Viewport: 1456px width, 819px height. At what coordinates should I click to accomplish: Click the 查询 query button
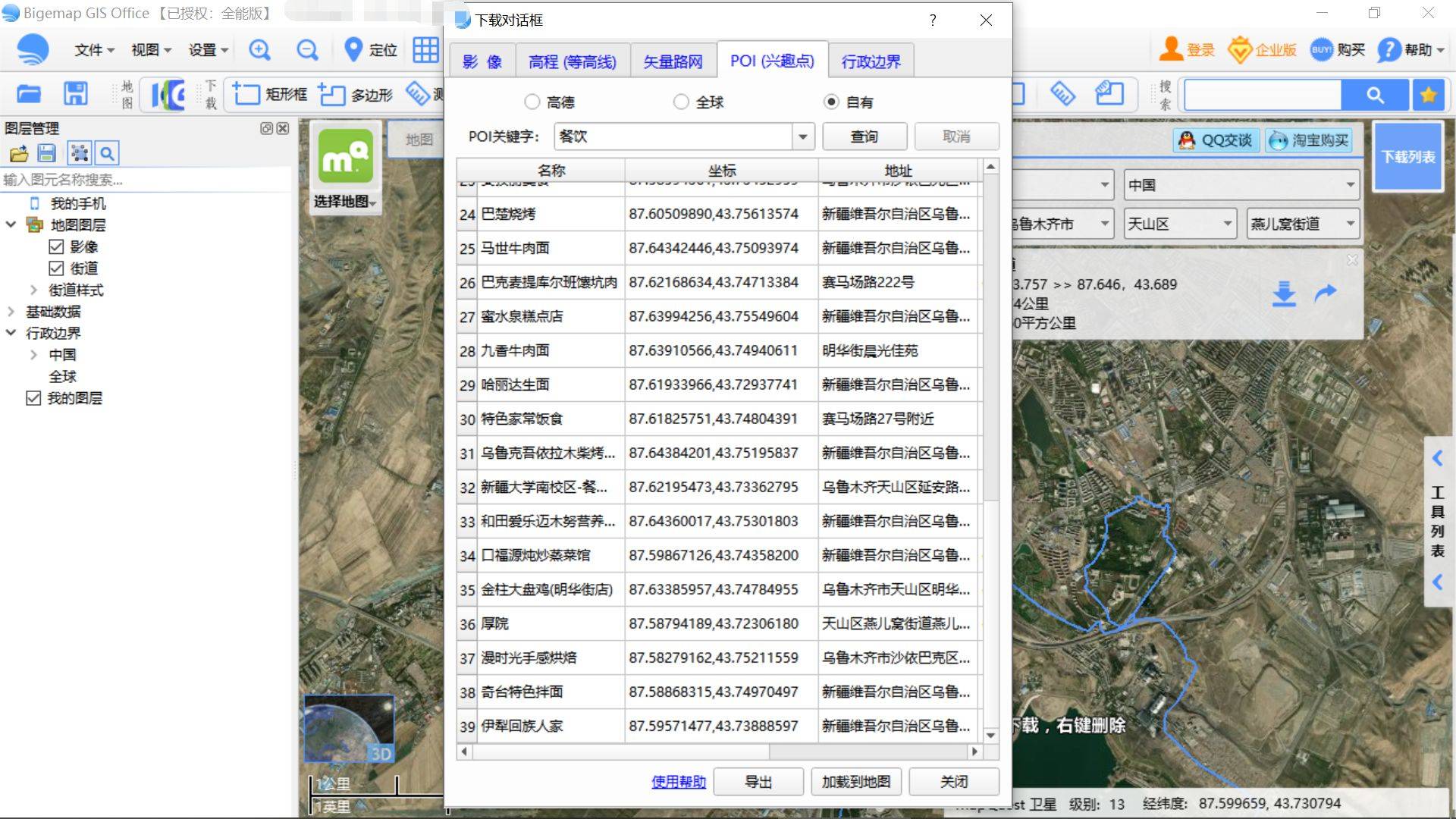864,136
